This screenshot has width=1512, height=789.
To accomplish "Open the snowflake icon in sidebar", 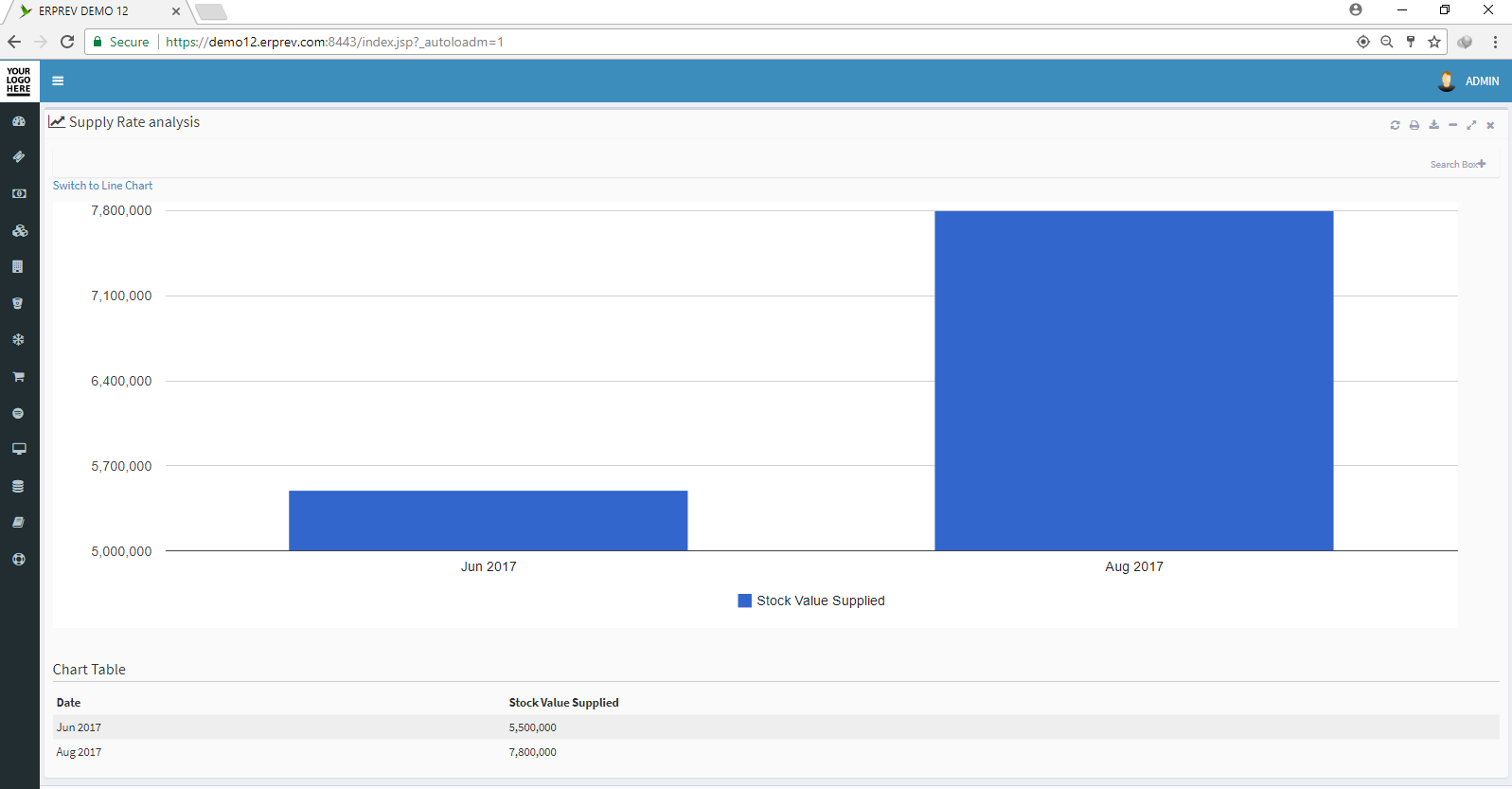I will point(18,339).
